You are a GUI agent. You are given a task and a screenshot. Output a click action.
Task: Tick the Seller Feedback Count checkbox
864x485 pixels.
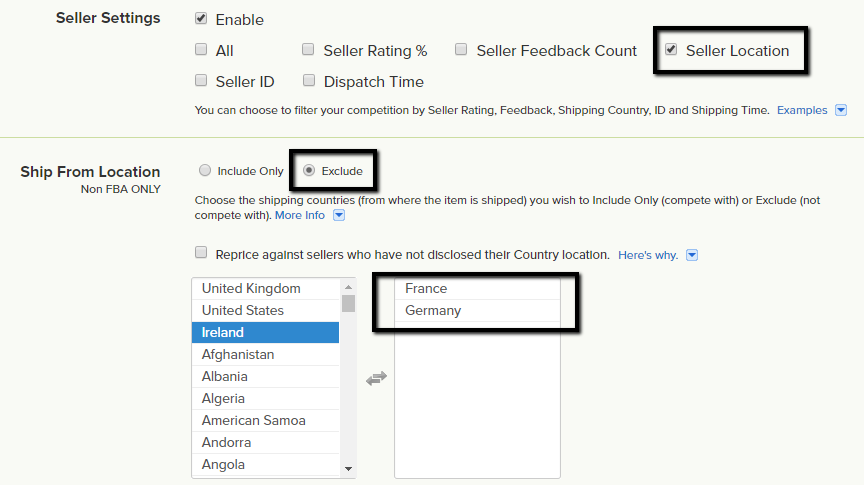point(461,50)
